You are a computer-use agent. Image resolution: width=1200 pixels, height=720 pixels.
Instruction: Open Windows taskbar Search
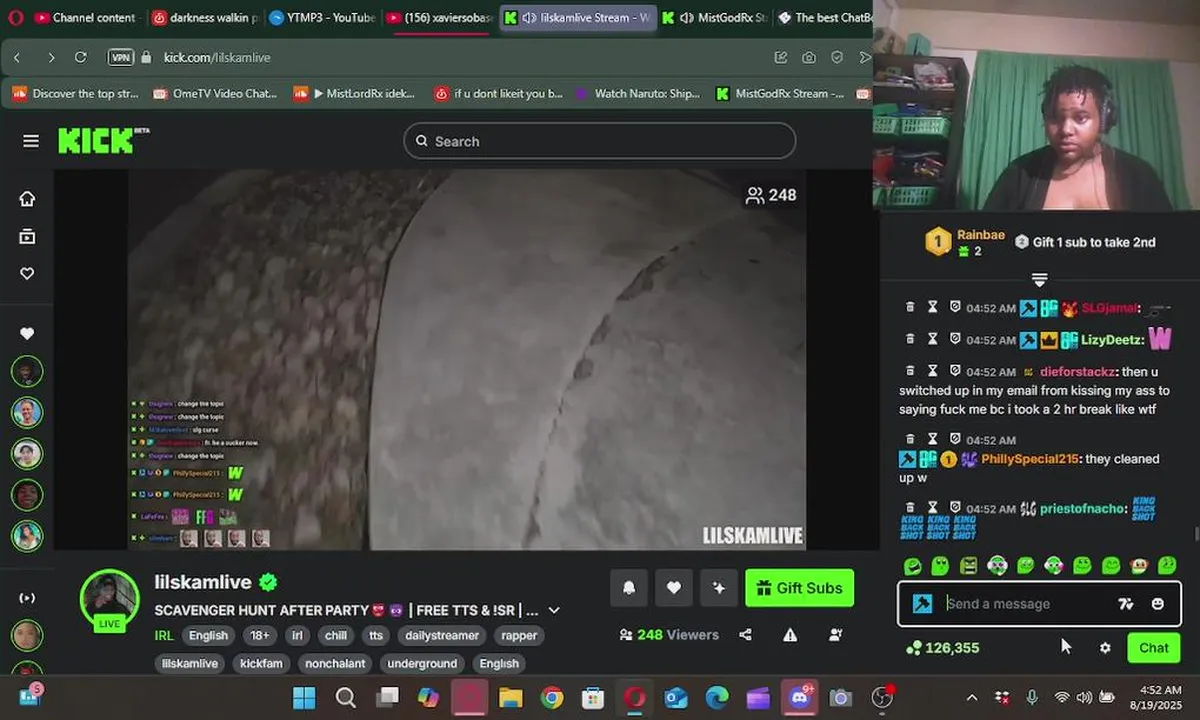tap(345, 697)
